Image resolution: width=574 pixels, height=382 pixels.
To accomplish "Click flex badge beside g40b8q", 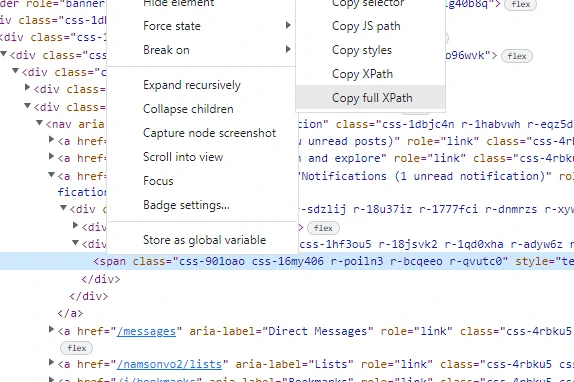I will coord(521,4).
